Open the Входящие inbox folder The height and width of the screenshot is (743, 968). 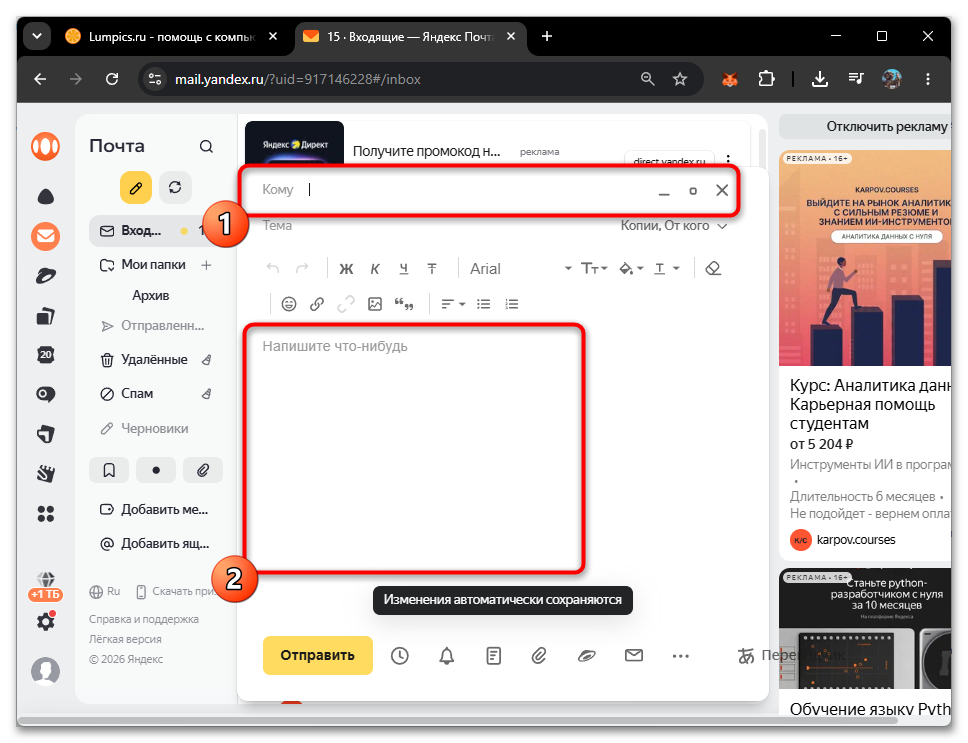click(146, 231)
